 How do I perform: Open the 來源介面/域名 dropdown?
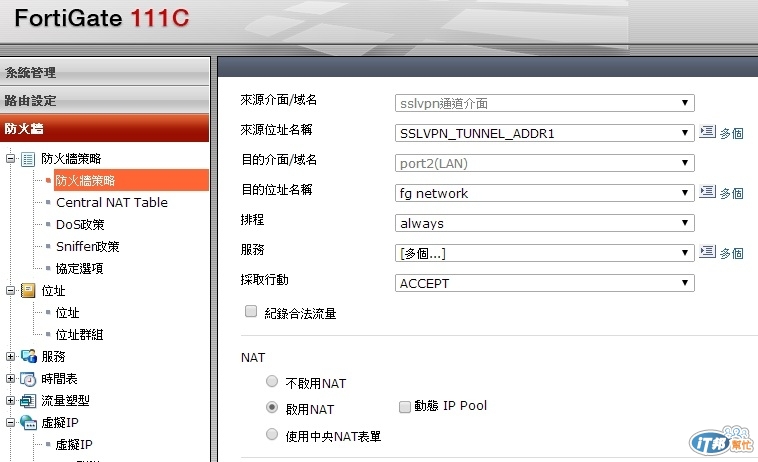click(545, 103)
